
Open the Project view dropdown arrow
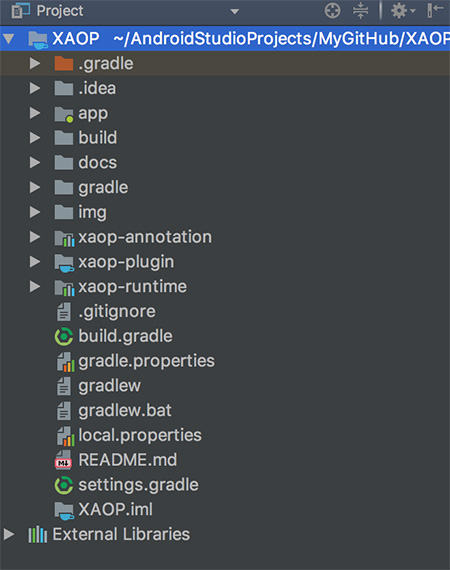[235, 12]
